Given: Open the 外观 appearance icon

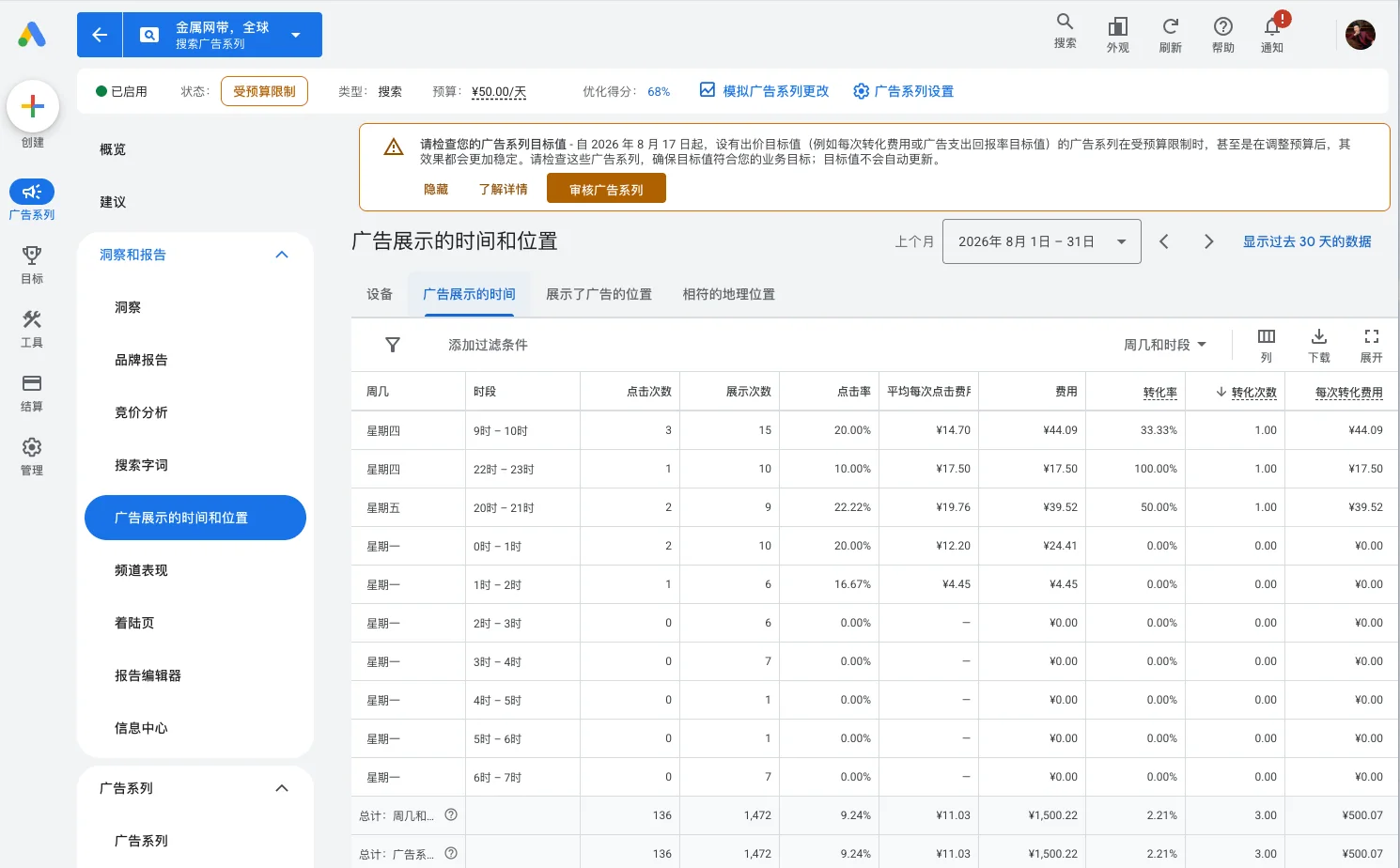Looking at the screenshot, I should click(x=1118, y=26).
